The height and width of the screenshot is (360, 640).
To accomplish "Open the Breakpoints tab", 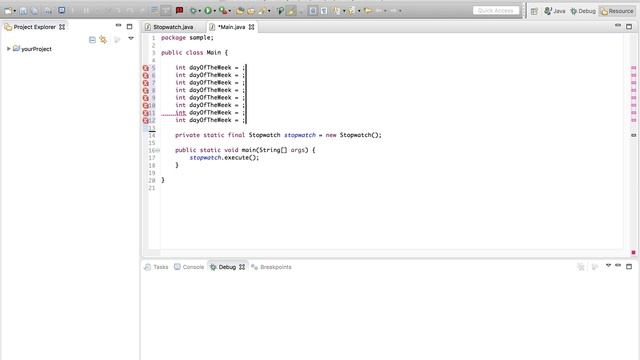I will click(271, 267).
